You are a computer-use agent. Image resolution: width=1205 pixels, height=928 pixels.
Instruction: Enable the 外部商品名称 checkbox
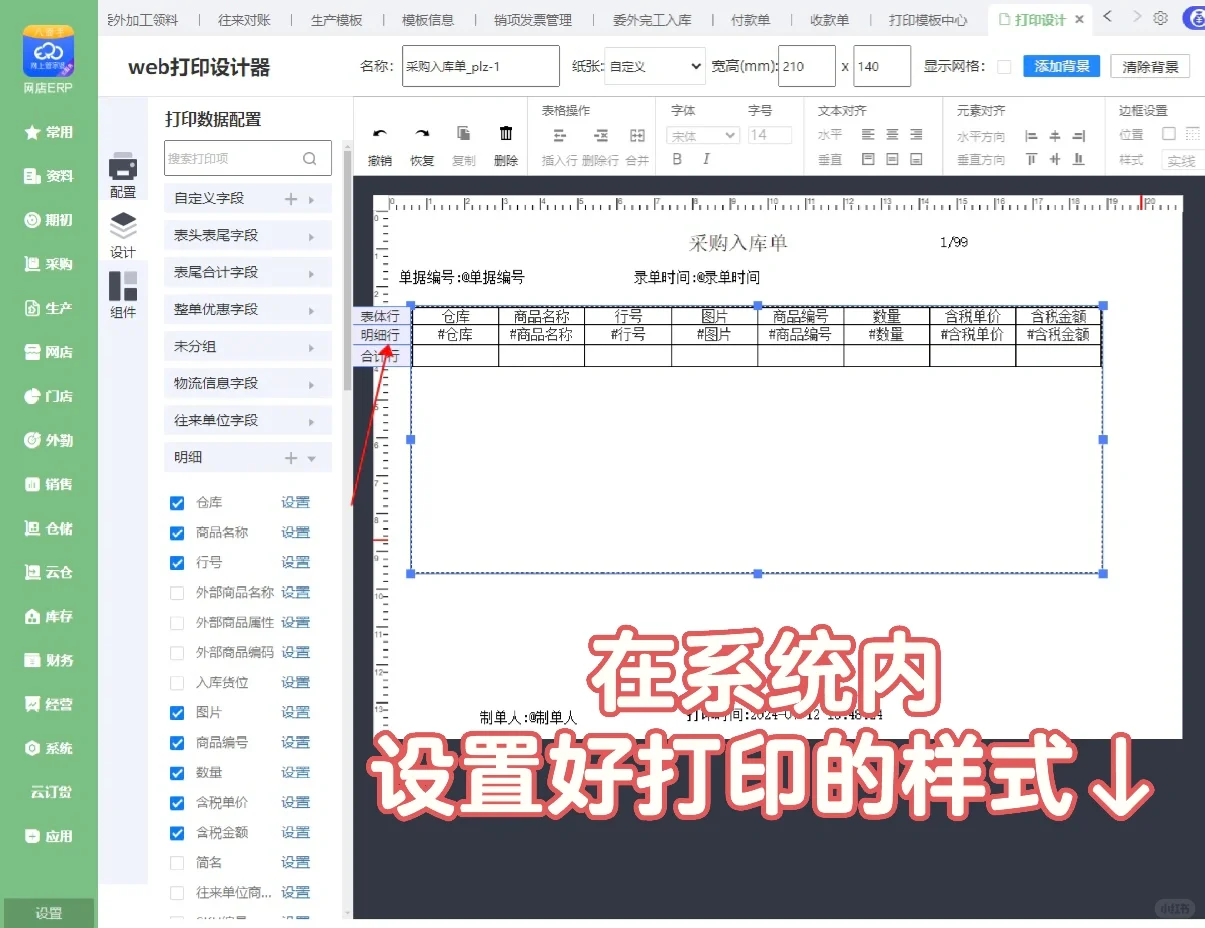[x=176, y=592]
